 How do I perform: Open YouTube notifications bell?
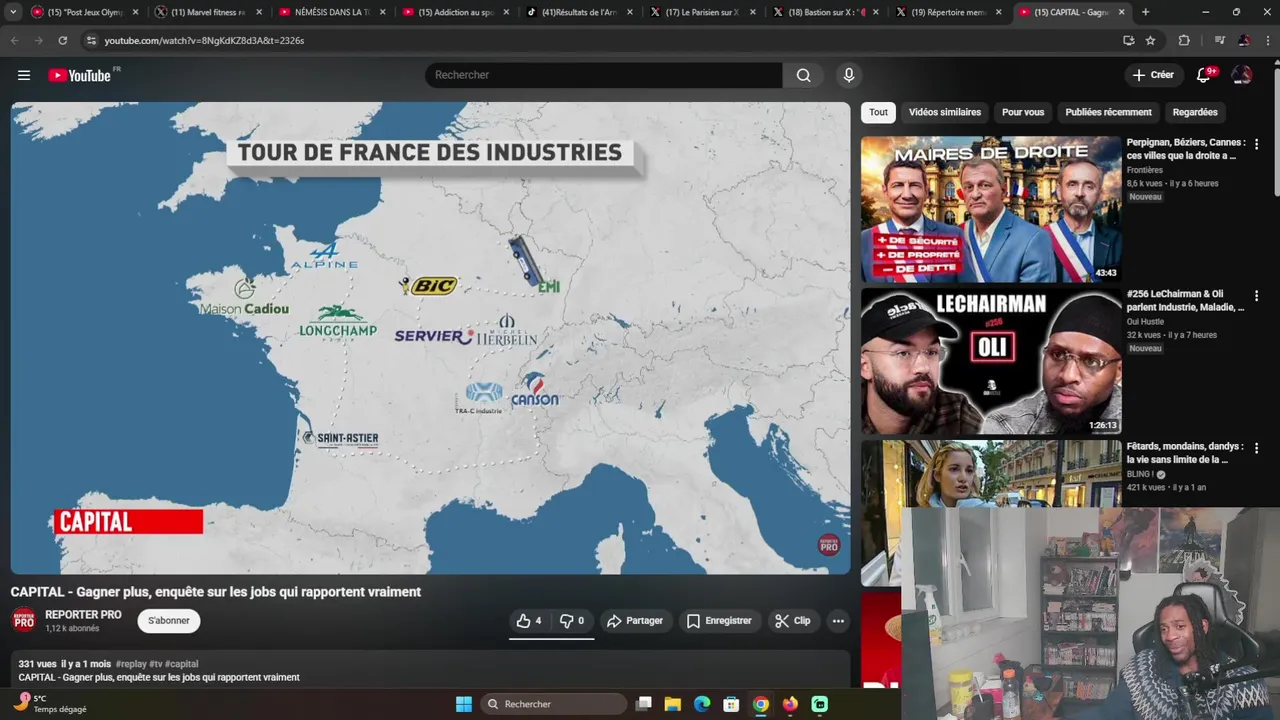coord(1204,75)
